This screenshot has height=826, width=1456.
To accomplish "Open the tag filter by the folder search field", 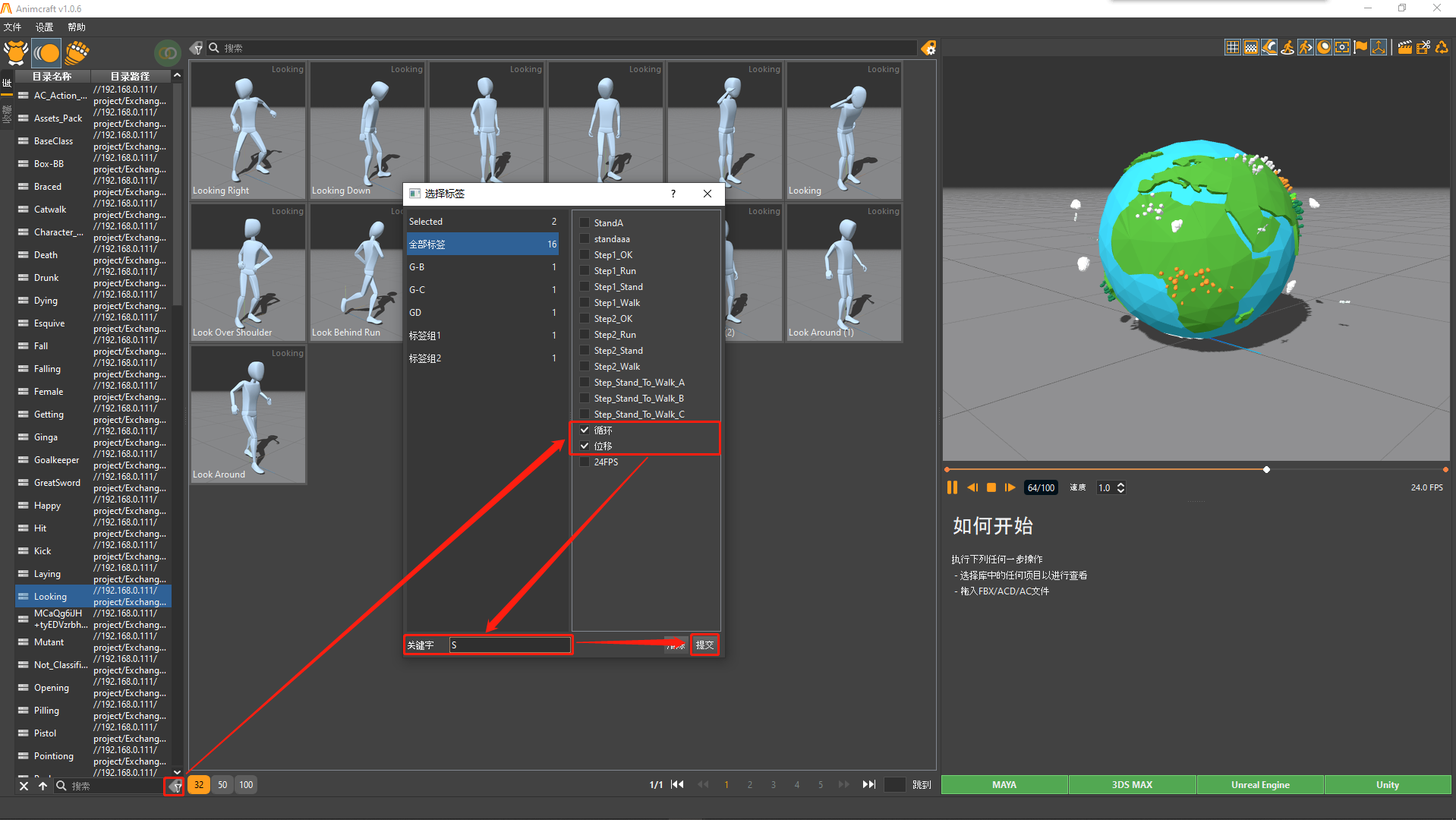I will click(x=175, y=786).
